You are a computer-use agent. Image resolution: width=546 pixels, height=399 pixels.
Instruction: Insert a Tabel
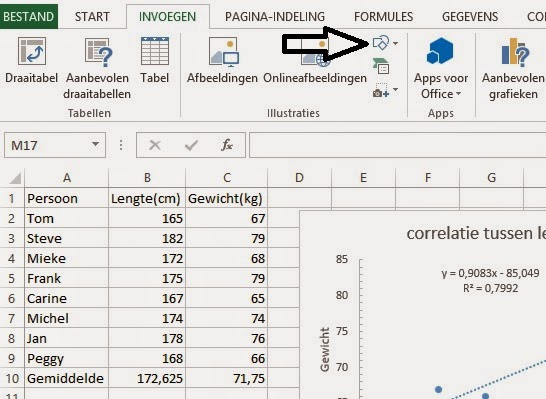[155, 61]
